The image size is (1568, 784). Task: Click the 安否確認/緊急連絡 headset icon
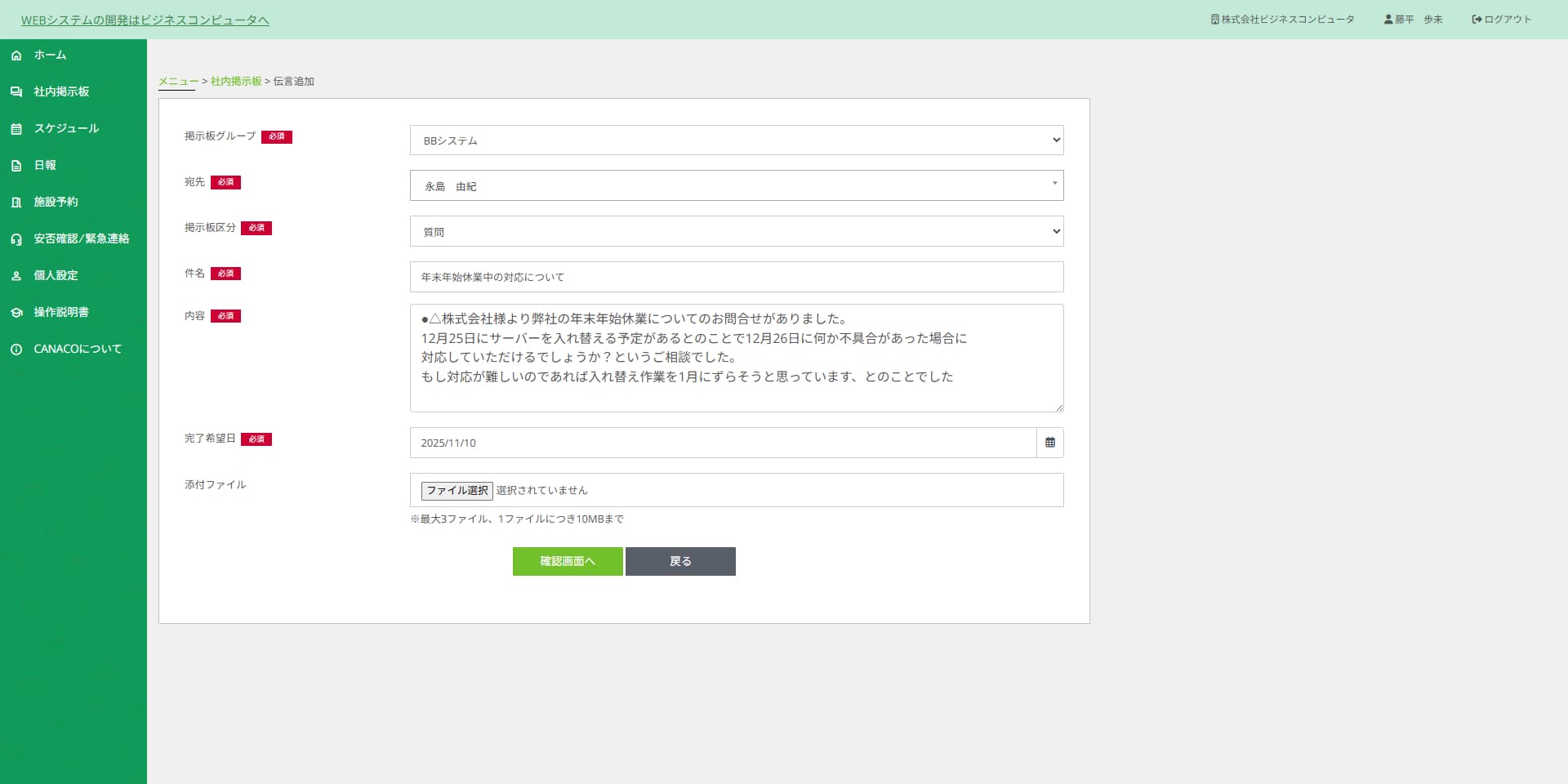click(x=16, y=239)
